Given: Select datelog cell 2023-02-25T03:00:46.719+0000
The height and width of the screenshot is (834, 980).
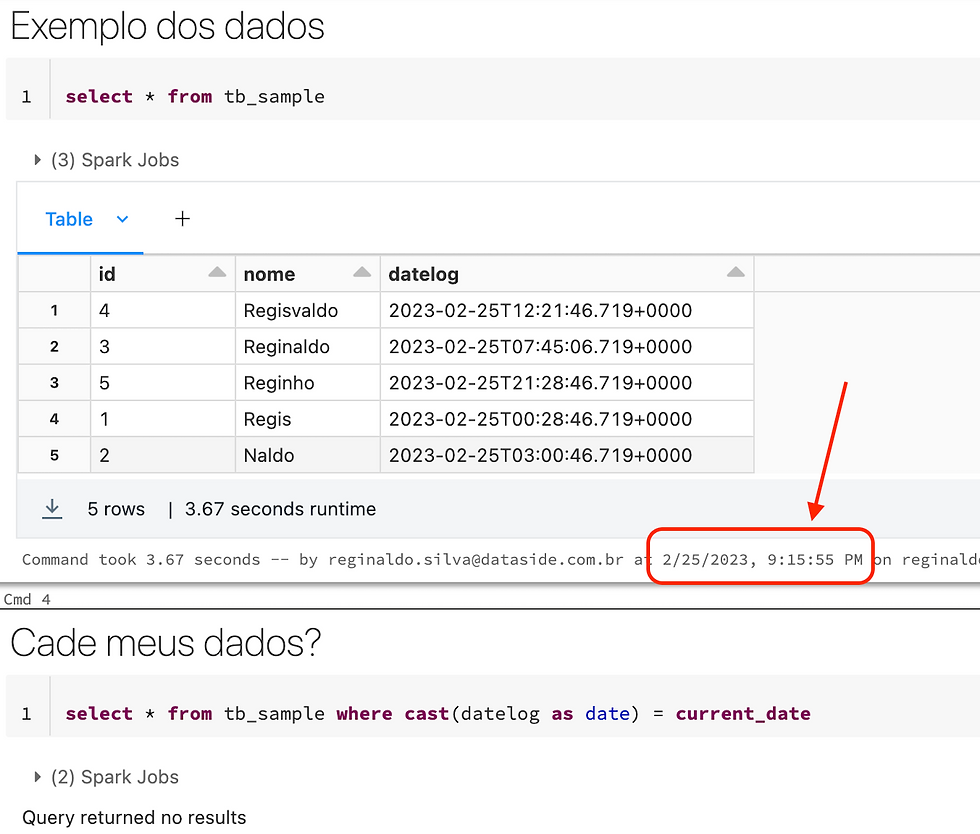Looking at the screenshot, I should 567,456.
